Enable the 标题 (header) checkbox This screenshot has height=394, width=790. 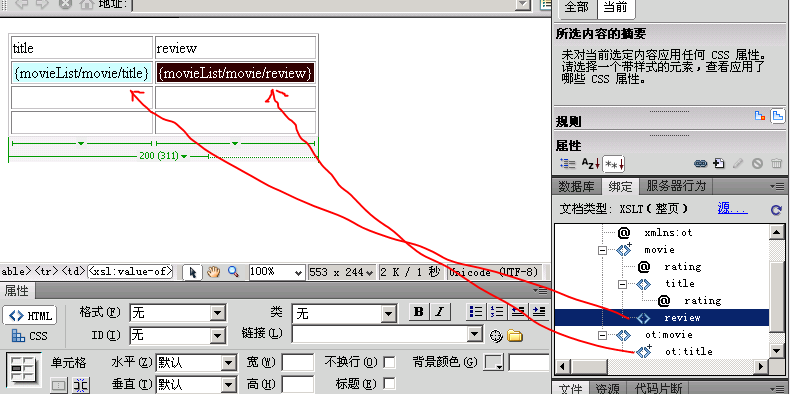(389, 383)
